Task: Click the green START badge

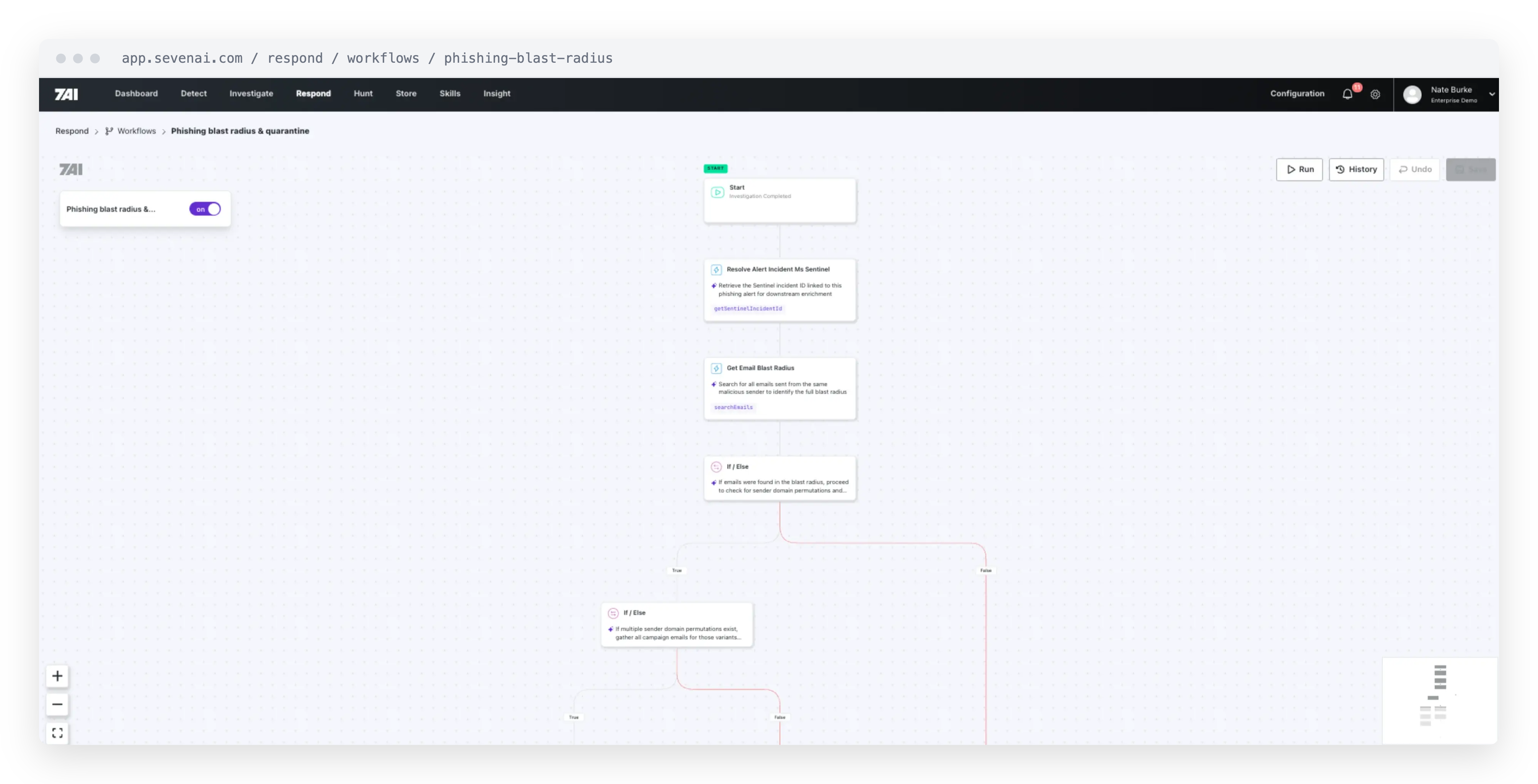Action: point(715,168)
